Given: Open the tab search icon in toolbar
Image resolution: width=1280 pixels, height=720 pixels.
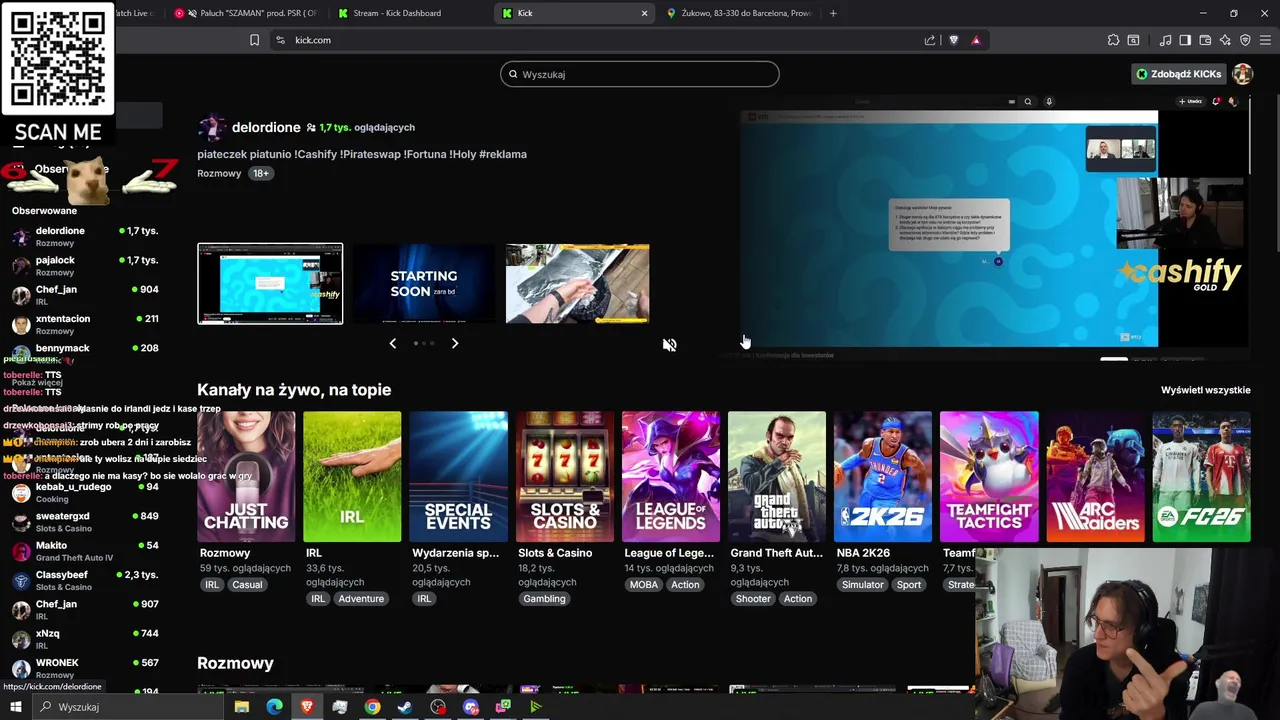Looking at the screenshot, I should 1133,40.
